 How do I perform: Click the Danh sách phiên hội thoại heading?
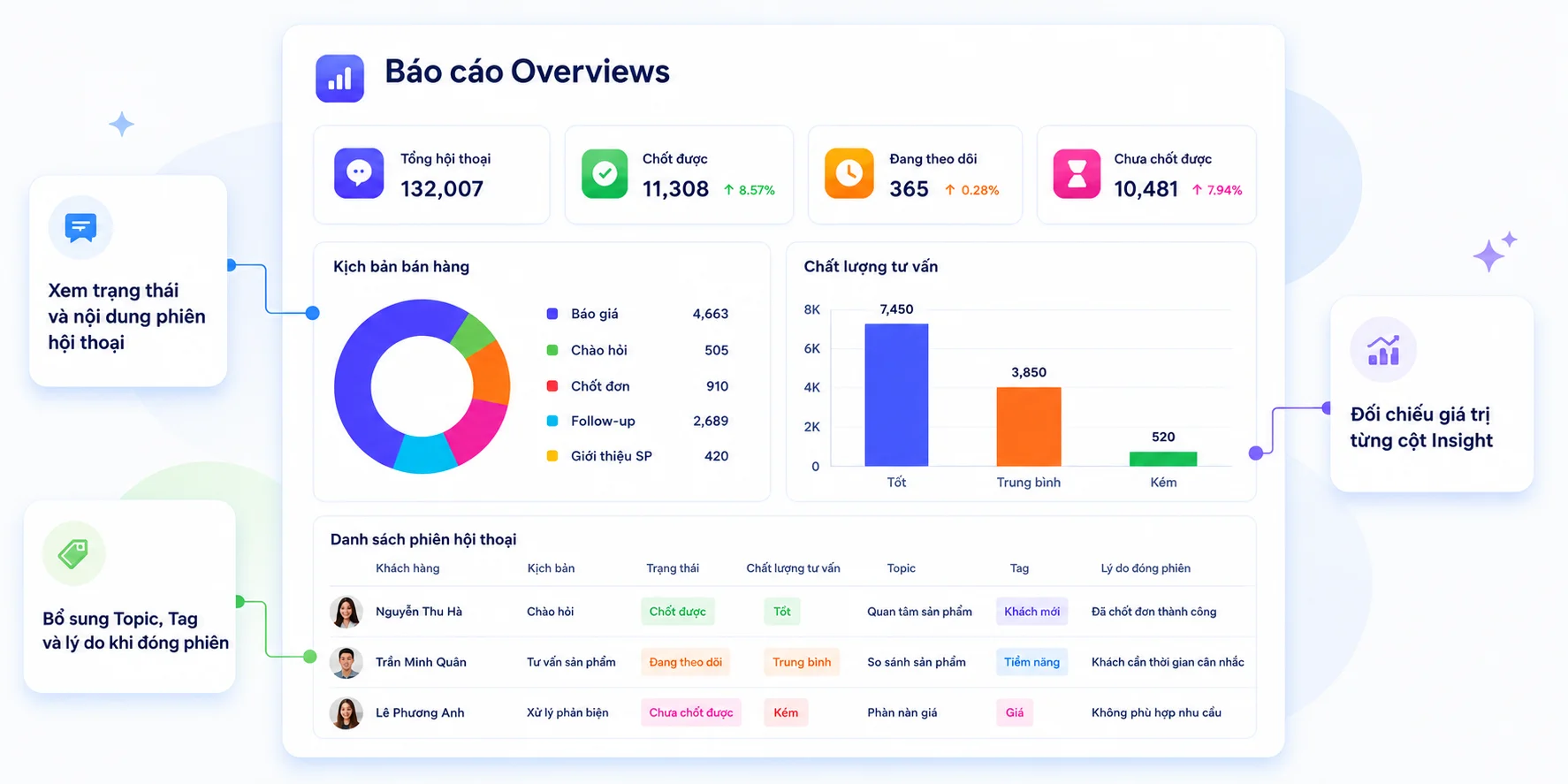click(423, 539)
